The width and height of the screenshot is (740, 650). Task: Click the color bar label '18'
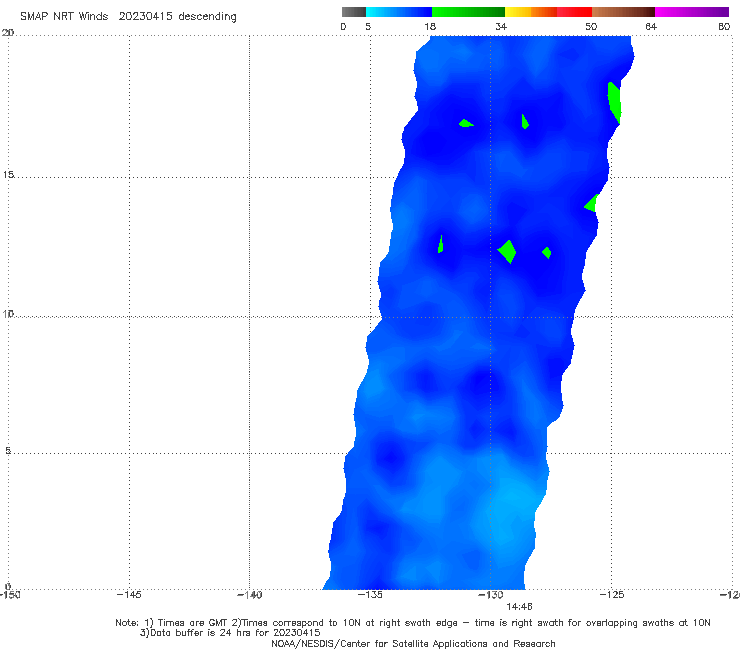430,26
